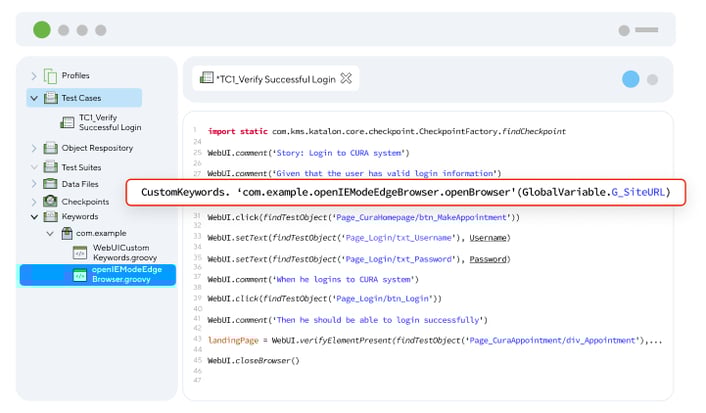706x413 pixels.
Task: Expand the Checkpoints node
Action: point(34,201)
